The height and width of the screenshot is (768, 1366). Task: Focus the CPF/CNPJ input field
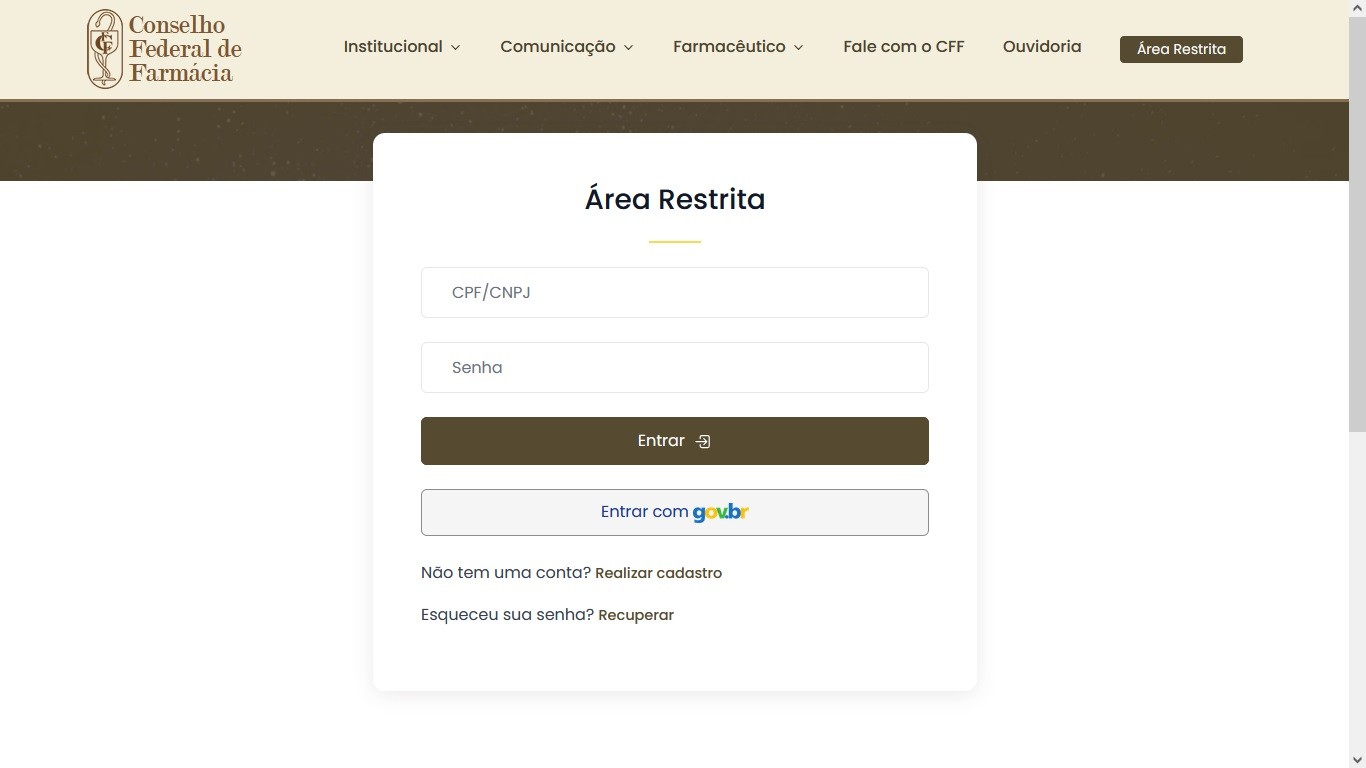click(674, 292)
